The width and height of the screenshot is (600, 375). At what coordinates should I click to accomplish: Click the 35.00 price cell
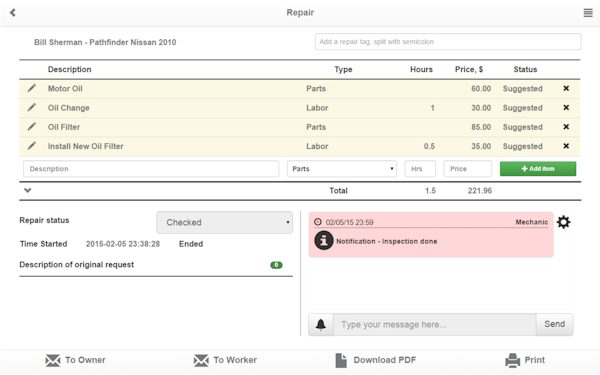(481, 146)
